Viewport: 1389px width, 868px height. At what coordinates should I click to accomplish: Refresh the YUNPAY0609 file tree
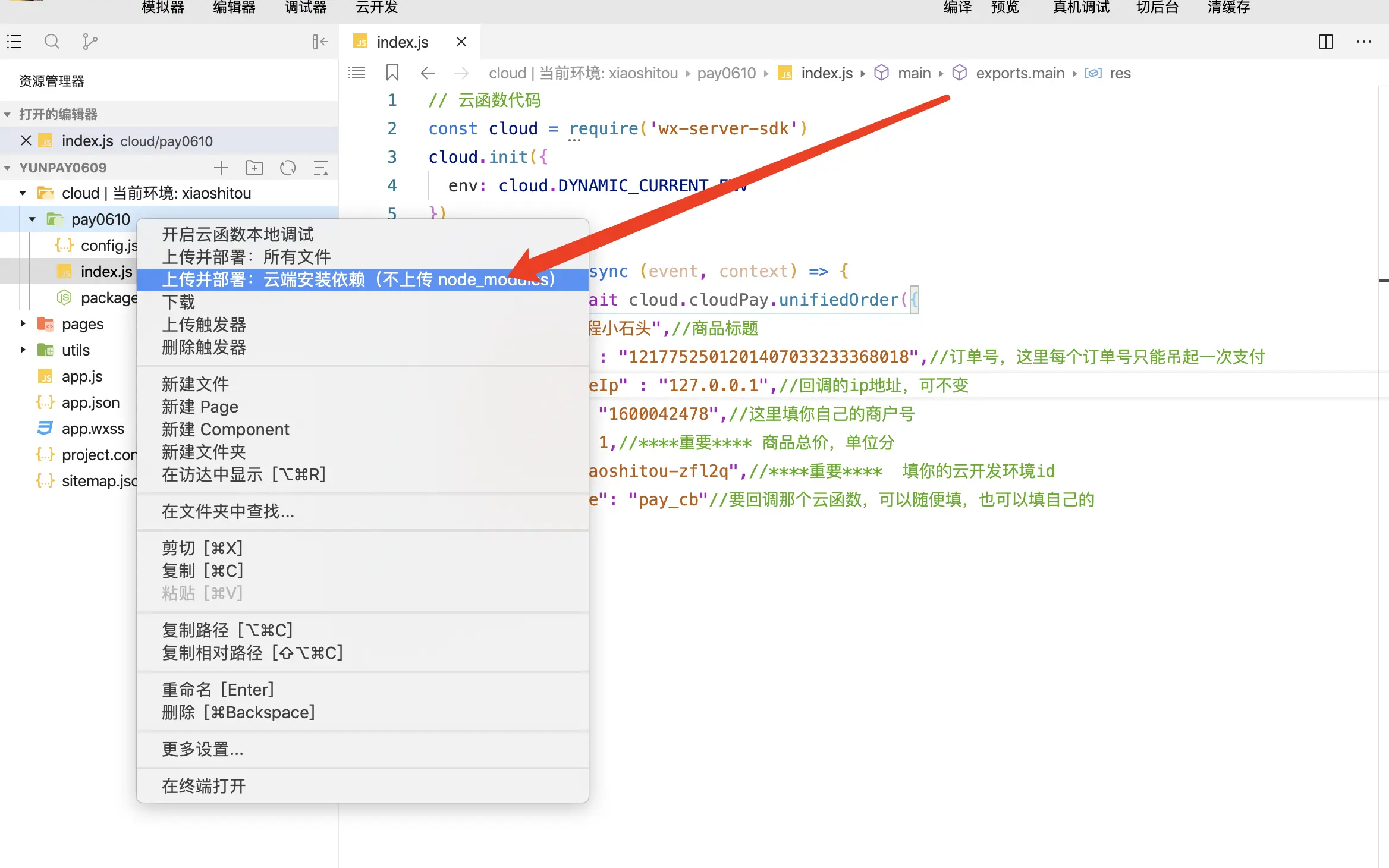pos(288,168)
